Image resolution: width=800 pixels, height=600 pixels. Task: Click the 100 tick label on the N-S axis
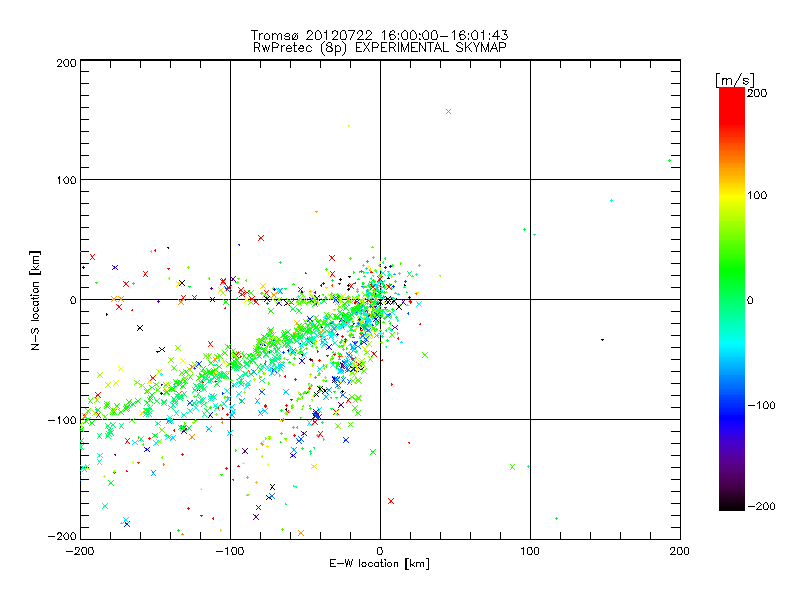click(x=66, y=180)
